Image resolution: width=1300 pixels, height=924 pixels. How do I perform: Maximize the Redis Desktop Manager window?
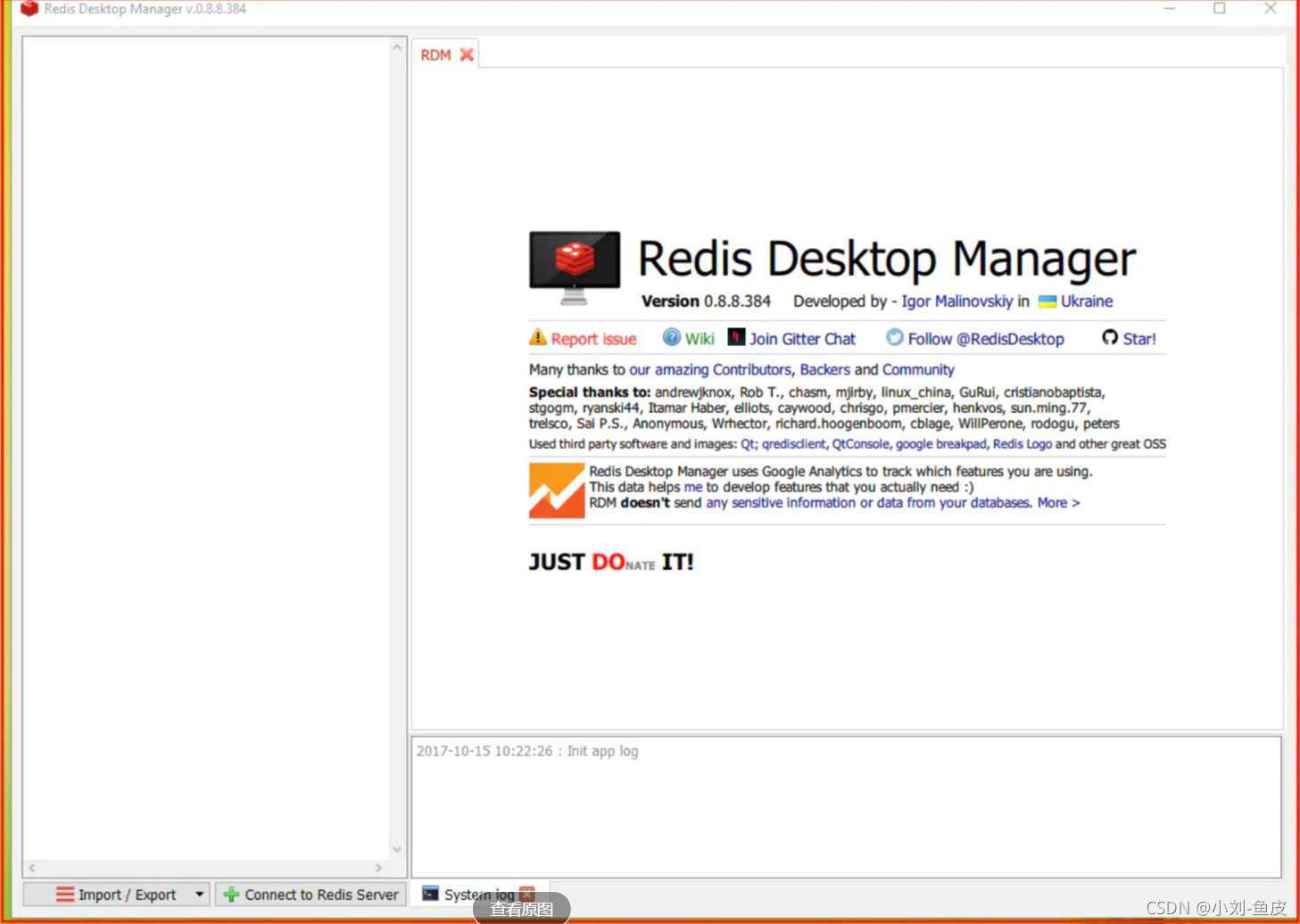[x=1220, y=9]
